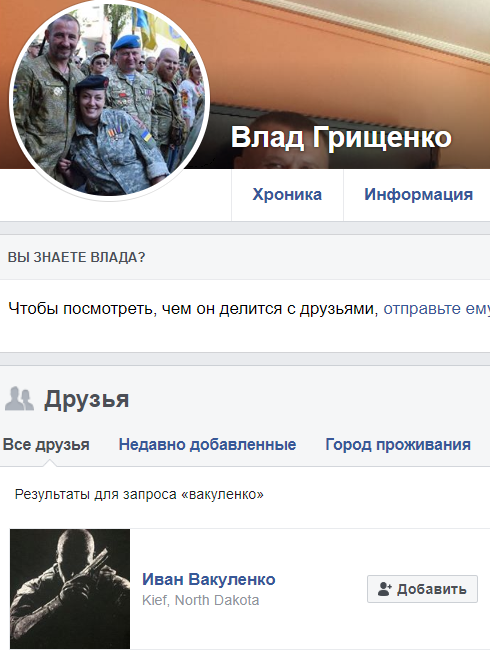The height and width of the screenshot is (663, 490).
Task: Open Иван Вакуленко profile link
Action: (208, 579)
